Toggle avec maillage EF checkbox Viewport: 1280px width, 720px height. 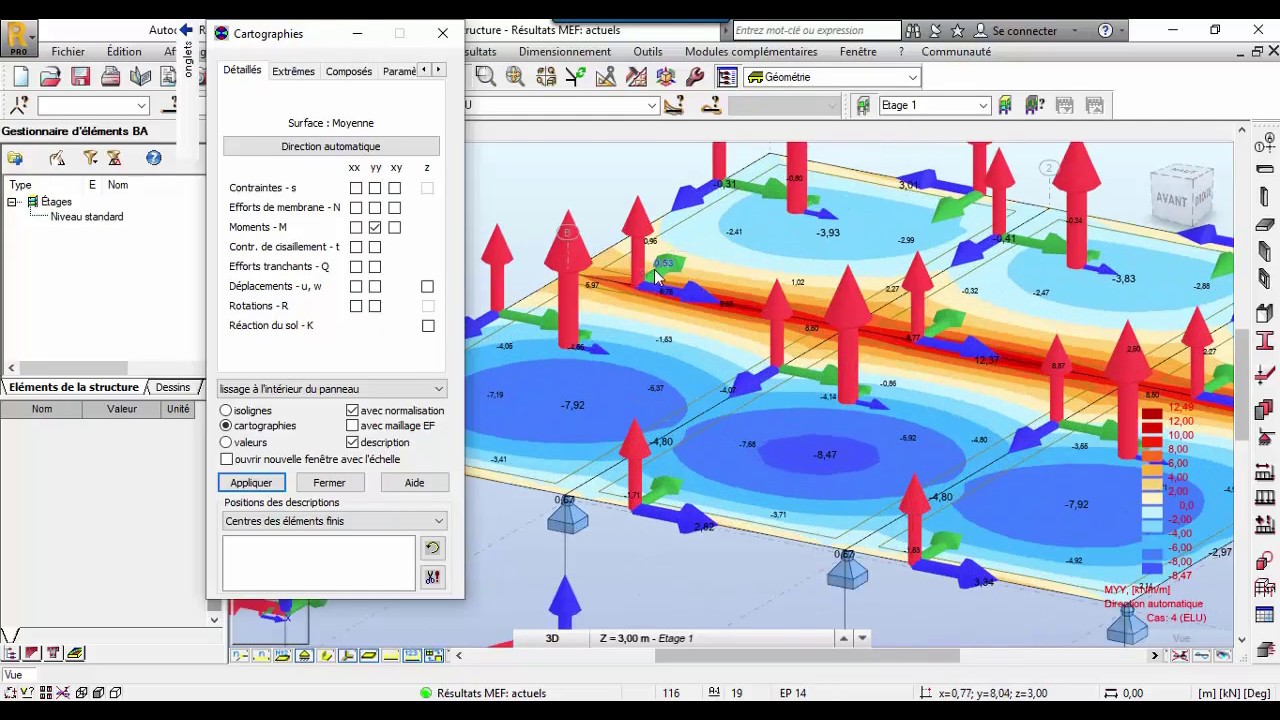click(x=352, y=426)
